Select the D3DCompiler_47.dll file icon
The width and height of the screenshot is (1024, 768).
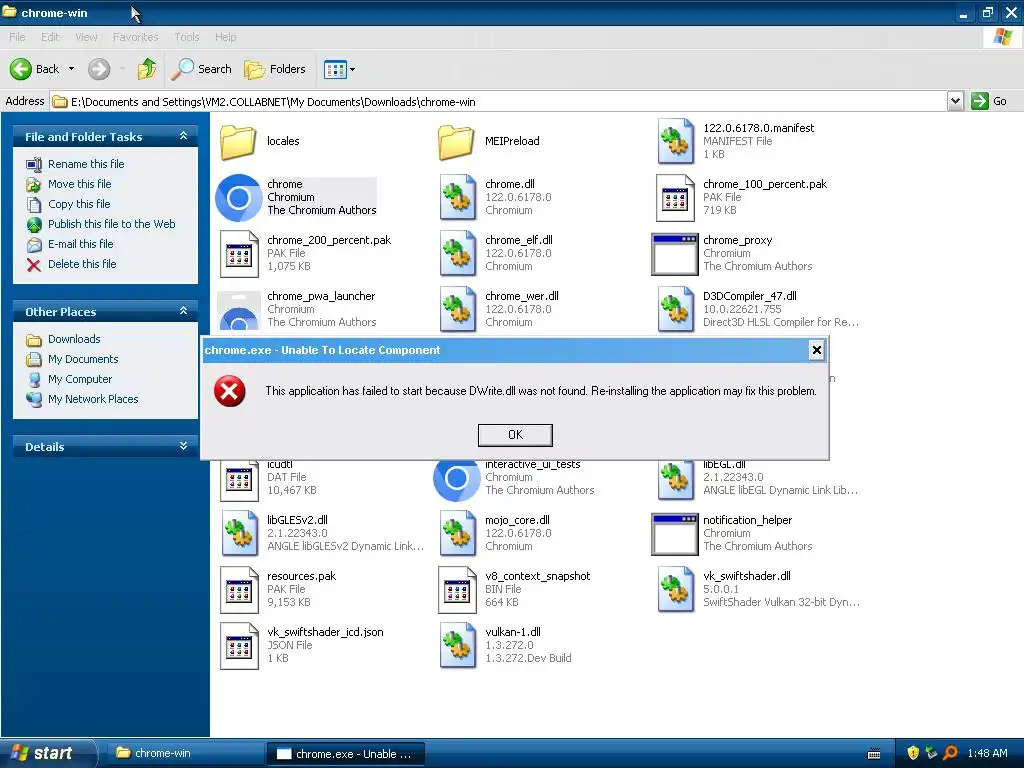pyautogui.click(x=675, y=310)
